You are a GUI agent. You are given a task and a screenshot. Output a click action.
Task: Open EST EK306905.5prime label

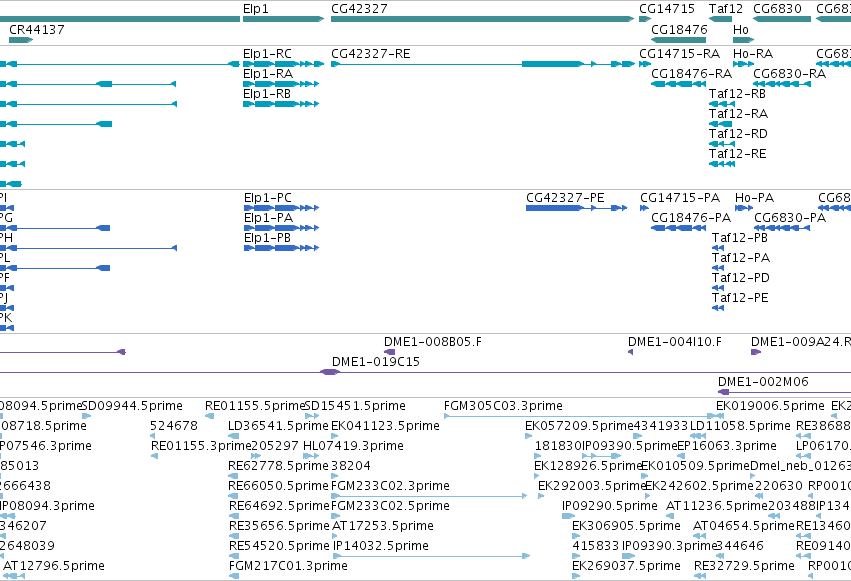pyautogui.click(x=626, y=526)
